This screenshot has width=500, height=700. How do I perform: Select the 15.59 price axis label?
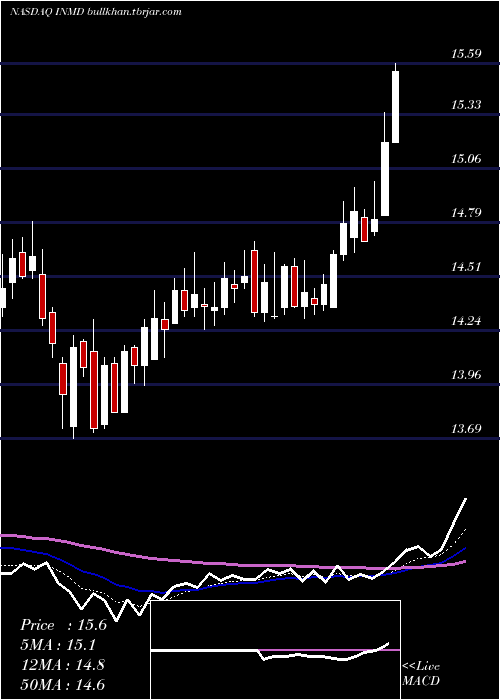466,54
